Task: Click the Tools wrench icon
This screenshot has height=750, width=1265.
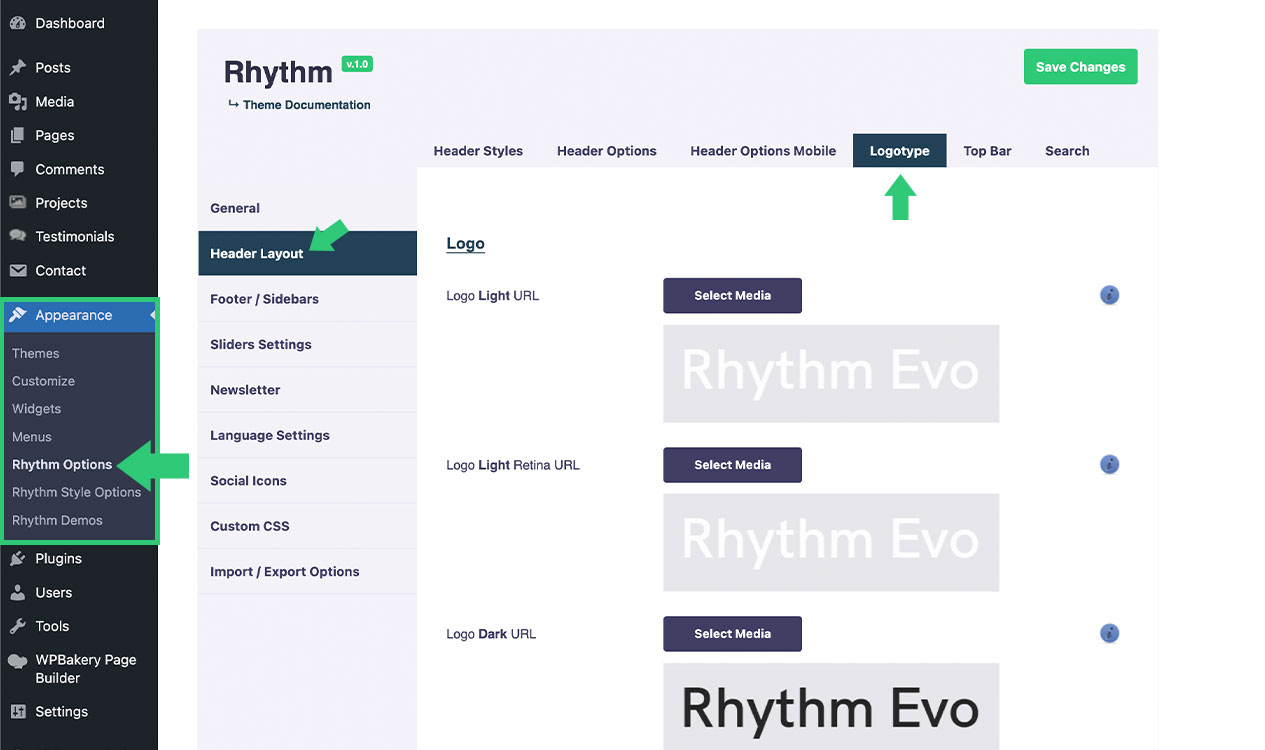Action: [17, 626]
